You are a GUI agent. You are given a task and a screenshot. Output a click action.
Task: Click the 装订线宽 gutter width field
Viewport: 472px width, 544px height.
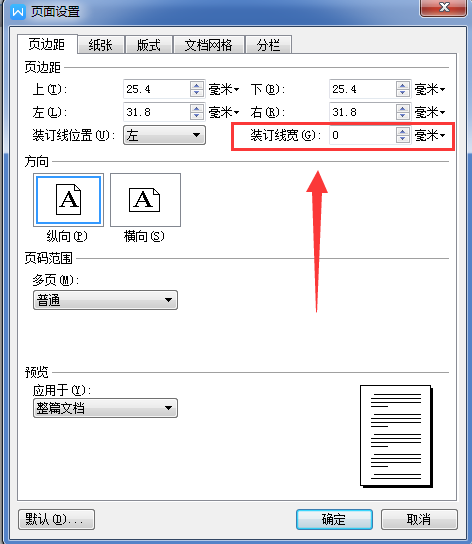point(363,135)
